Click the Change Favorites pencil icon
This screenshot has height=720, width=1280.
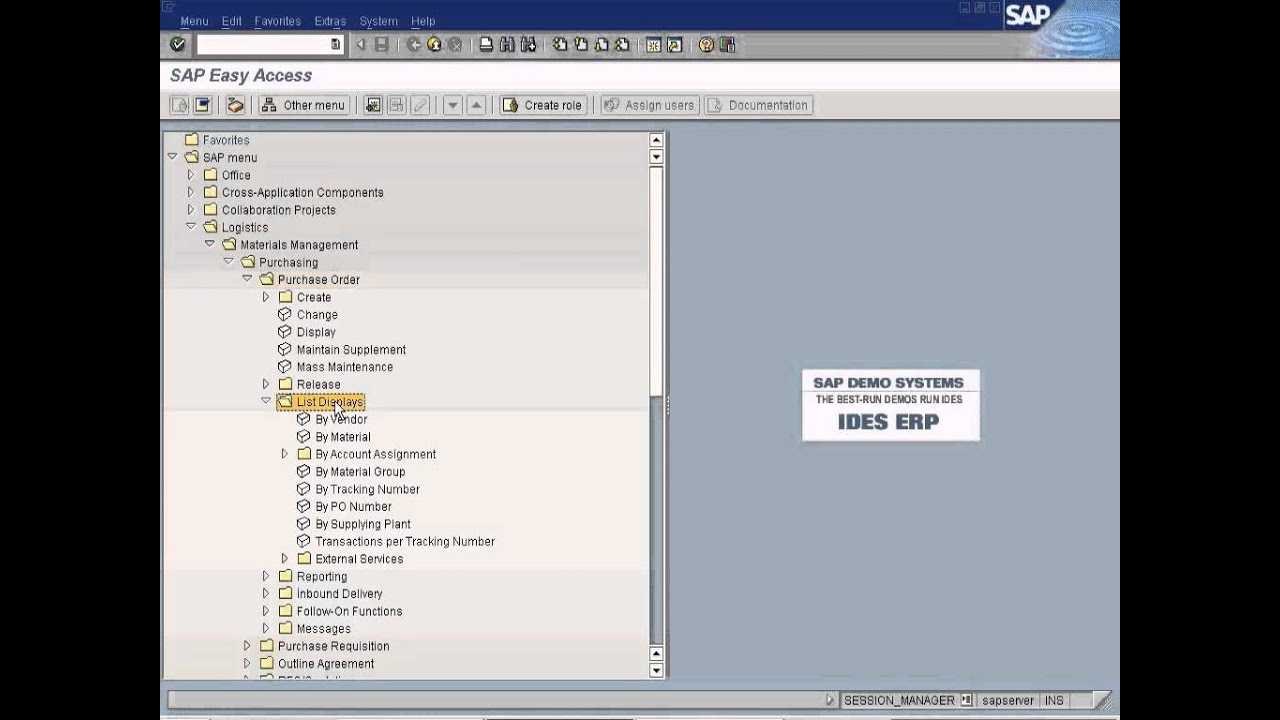pos(420,105)
